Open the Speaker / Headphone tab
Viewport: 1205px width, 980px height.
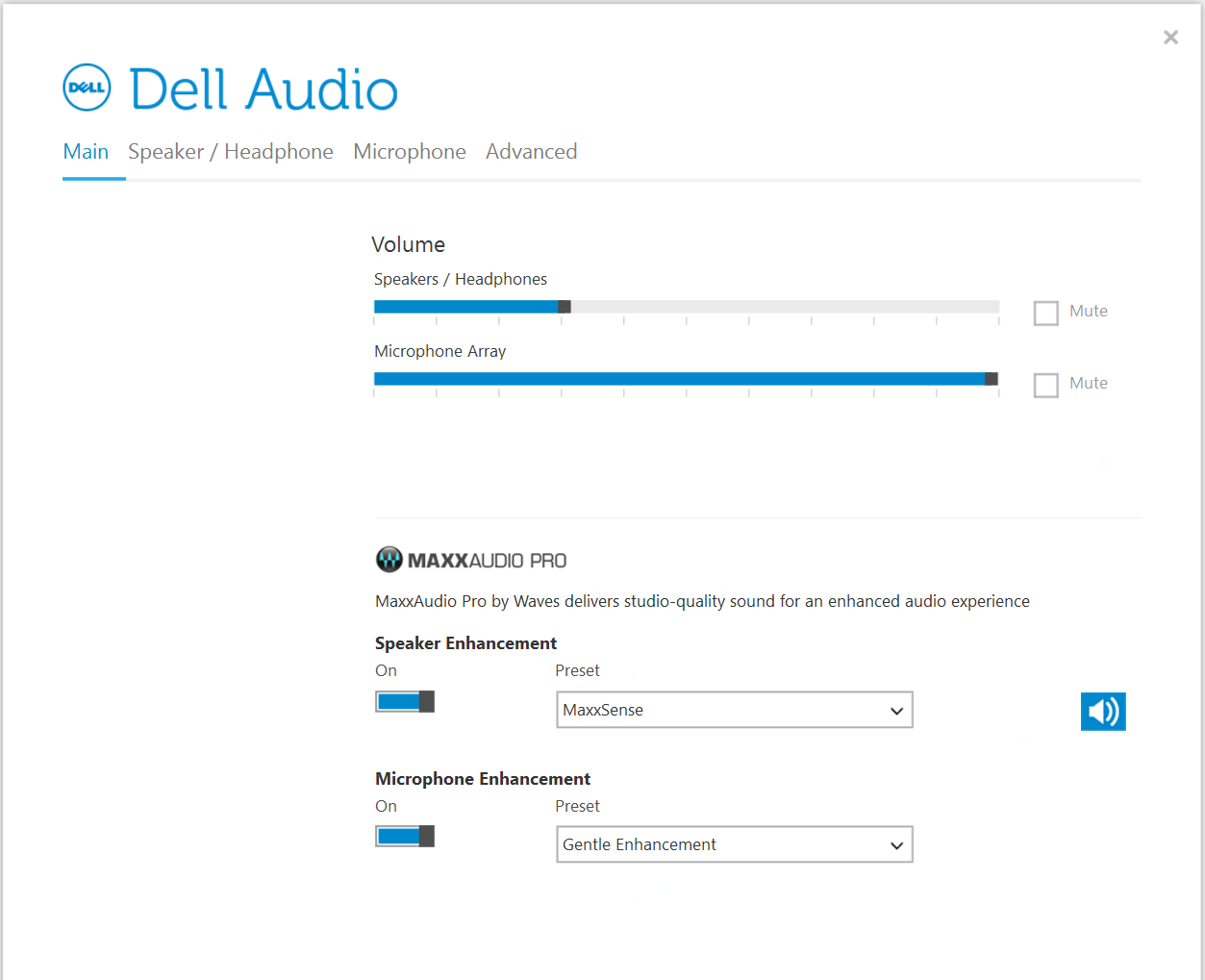[x=231, y=152]
